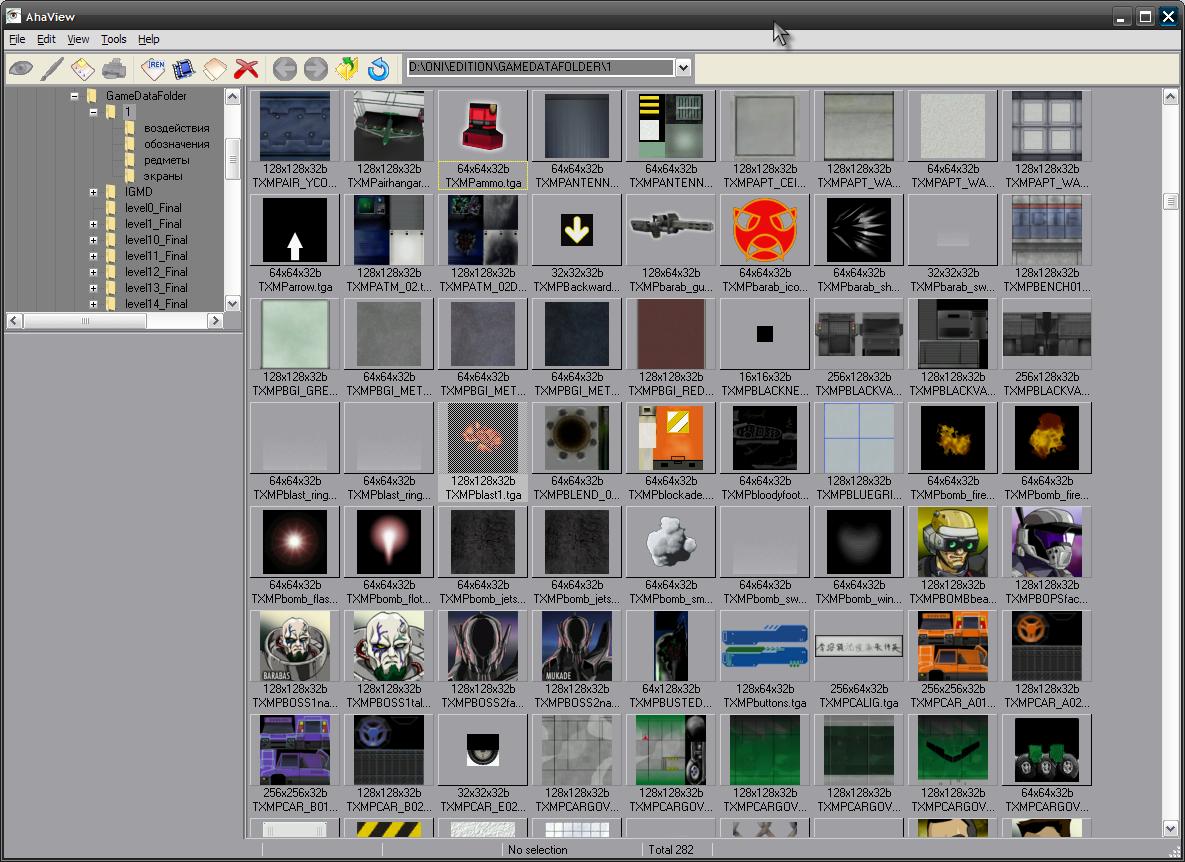Image resolution: width=1185 pixels, height=862 pixels.
Task: Click the blue refresh arrow icon
Action: tap(378, 69)
